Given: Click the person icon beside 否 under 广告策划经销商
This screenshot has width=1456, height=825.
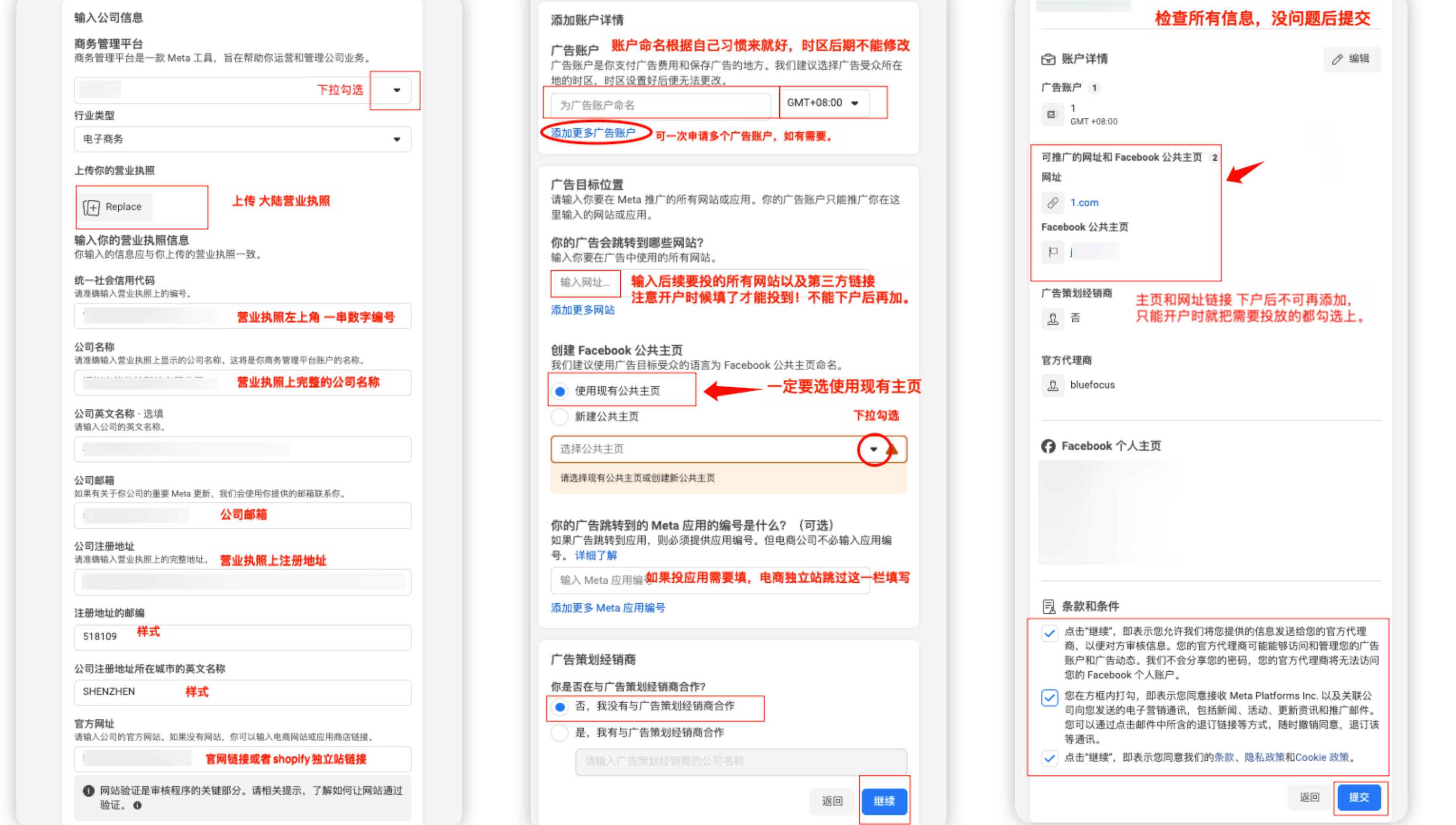Looking at the screenshot, I should 1053,319.
